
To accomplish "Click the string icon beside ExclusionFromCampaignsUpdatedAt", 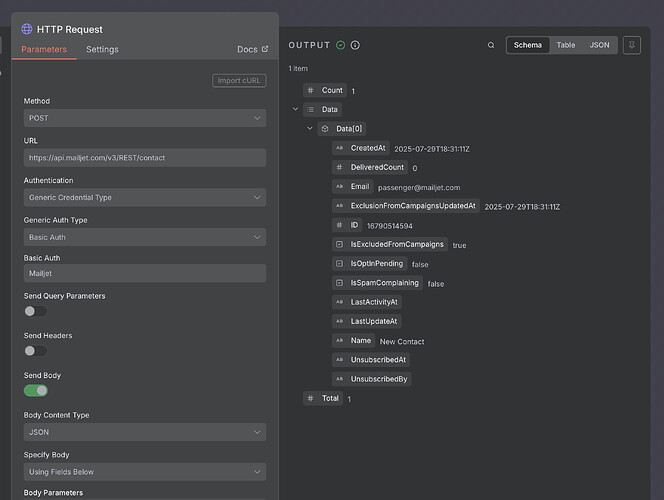I will point(339,206).
